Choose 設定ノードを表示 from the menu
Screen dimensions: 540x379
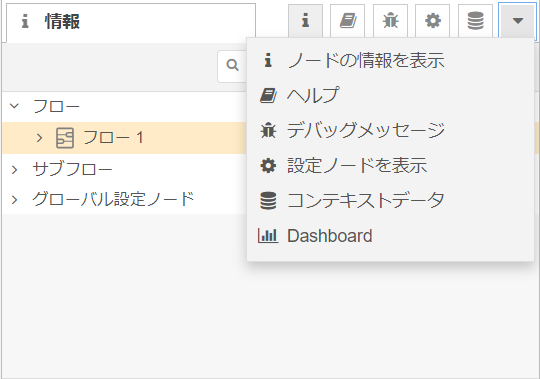coord(390,166)
